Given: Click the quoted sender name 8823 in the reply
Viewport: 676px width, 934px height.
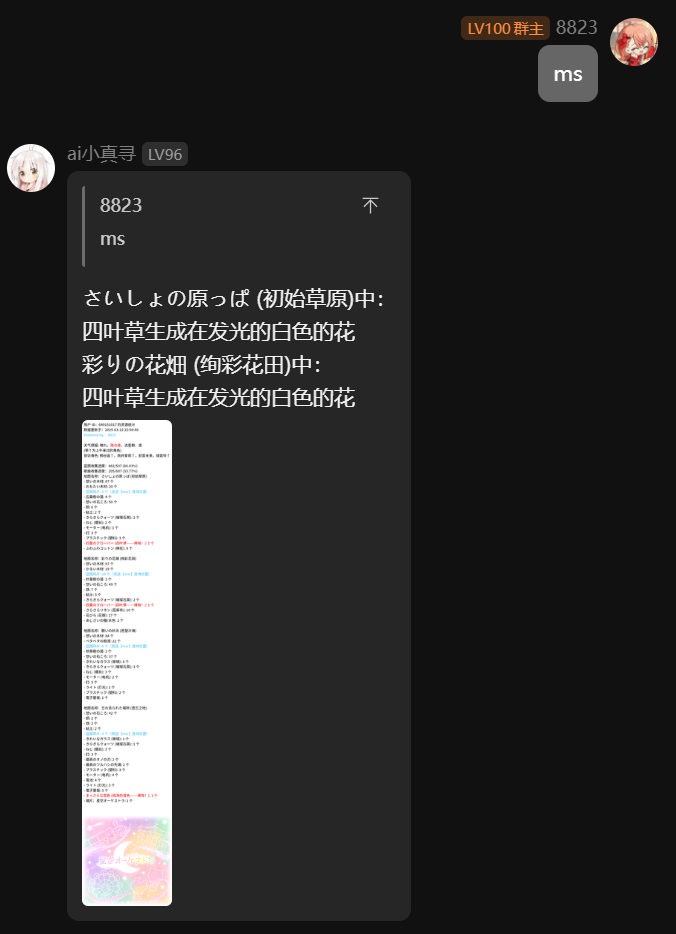Looking at the screenshot, I should pos(121,206).
